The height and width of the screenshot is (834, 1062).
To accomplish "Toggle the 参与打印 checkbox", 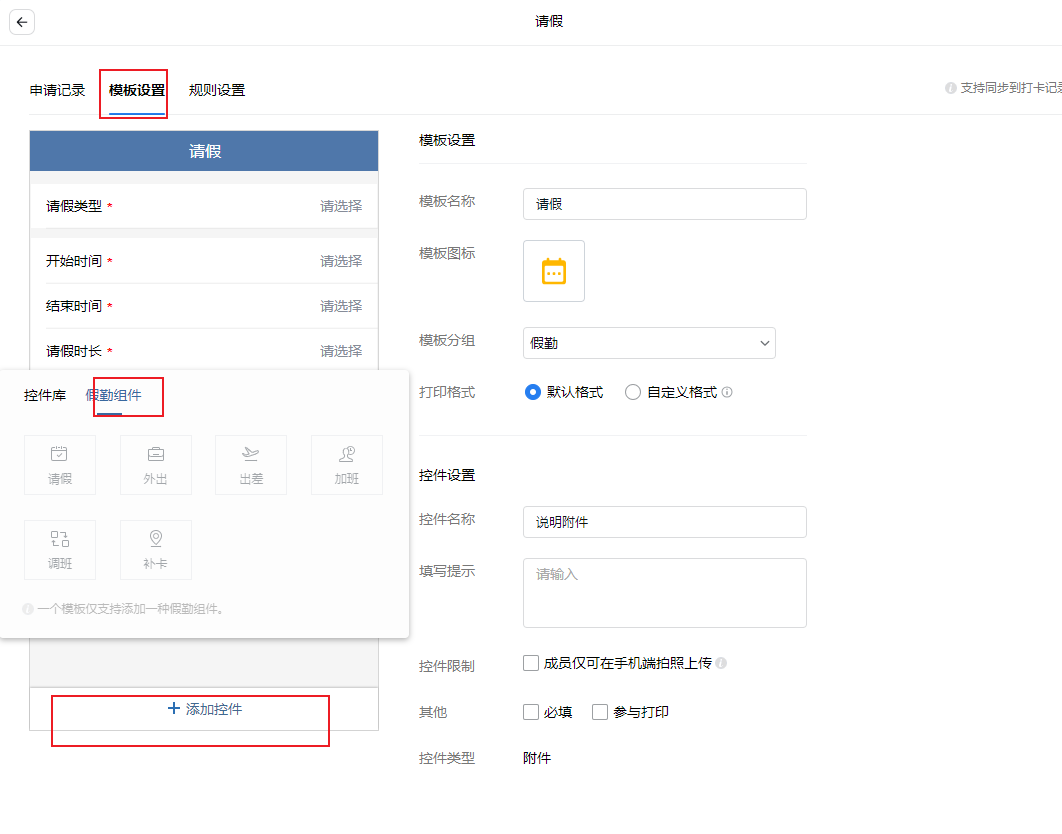I will (600, 712).
